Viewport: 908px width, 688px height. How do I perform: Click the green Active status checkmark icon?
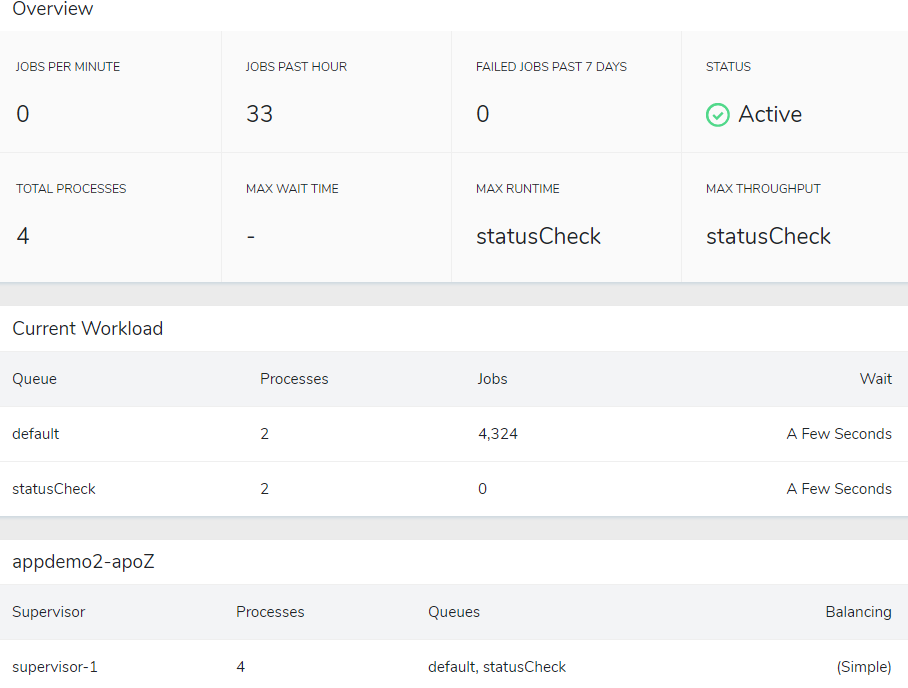(717, 115)
